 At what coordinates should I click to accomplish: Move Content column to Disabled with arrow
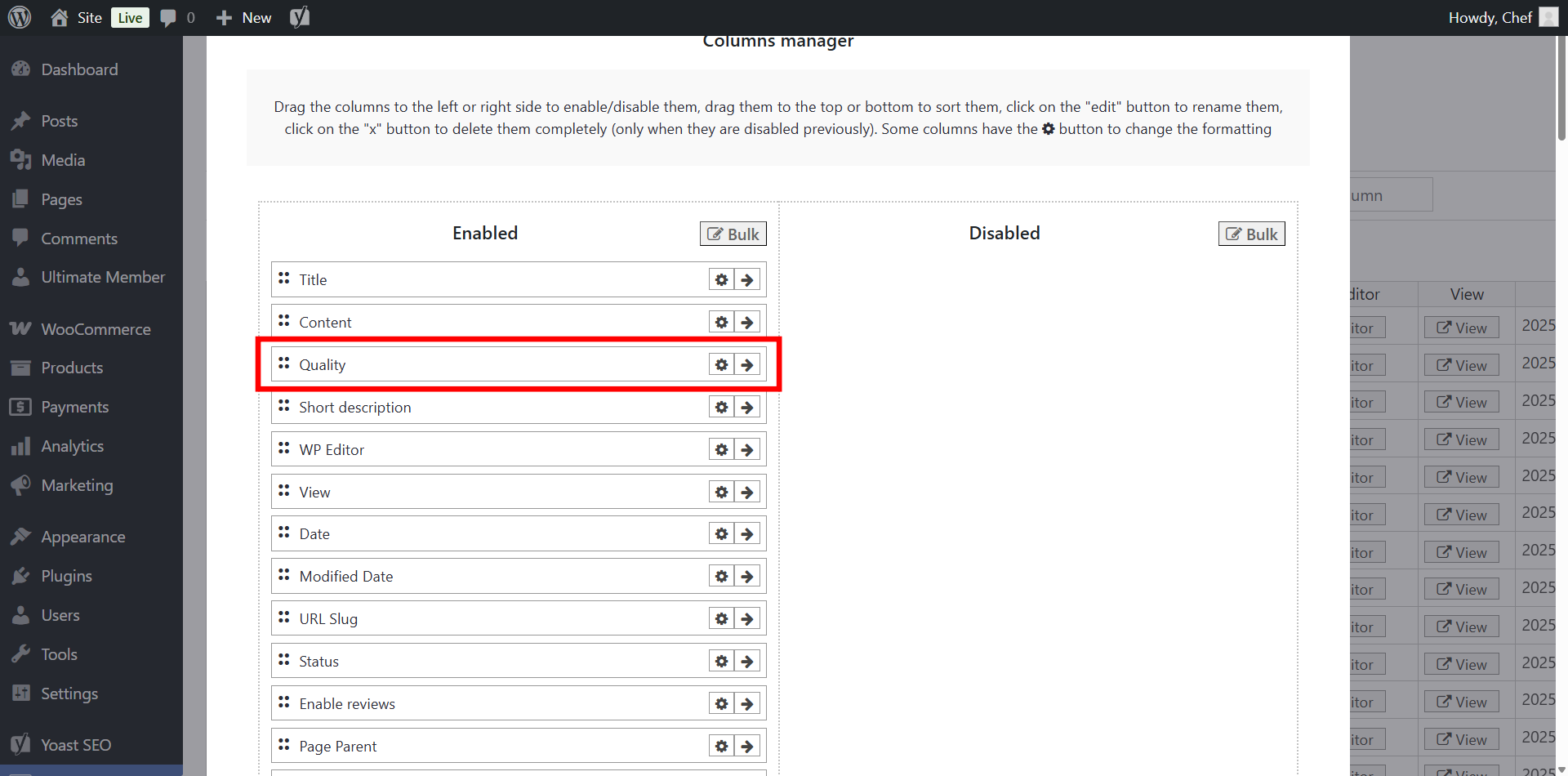(747, 322)
